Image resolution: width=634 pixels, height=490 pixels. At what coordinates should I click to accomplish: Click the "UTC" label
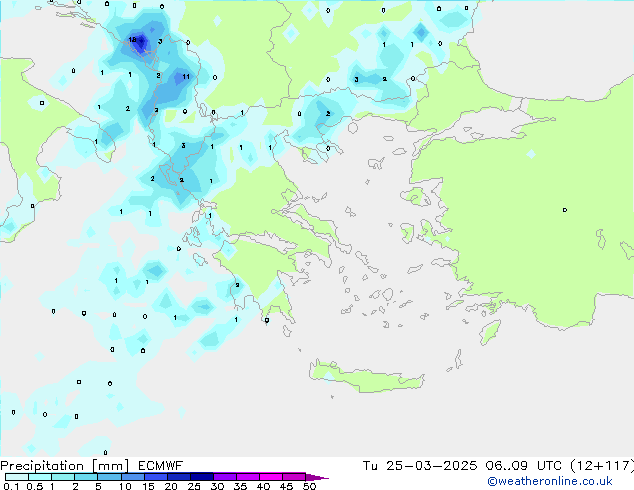[549, 466]
